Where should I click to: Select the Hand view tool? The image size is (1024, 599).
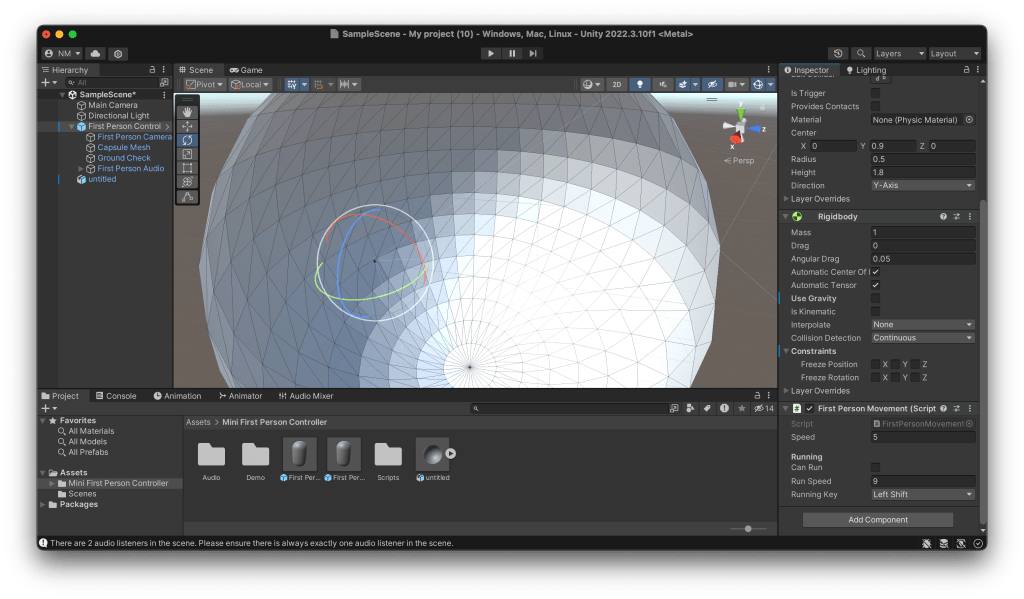(x=187, y=112)
